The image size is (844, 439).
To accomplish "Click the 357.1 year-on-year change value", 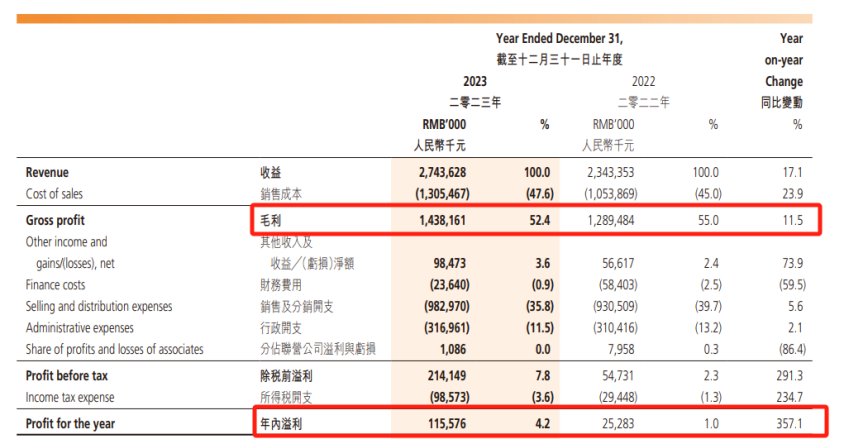I will [790, 422].
